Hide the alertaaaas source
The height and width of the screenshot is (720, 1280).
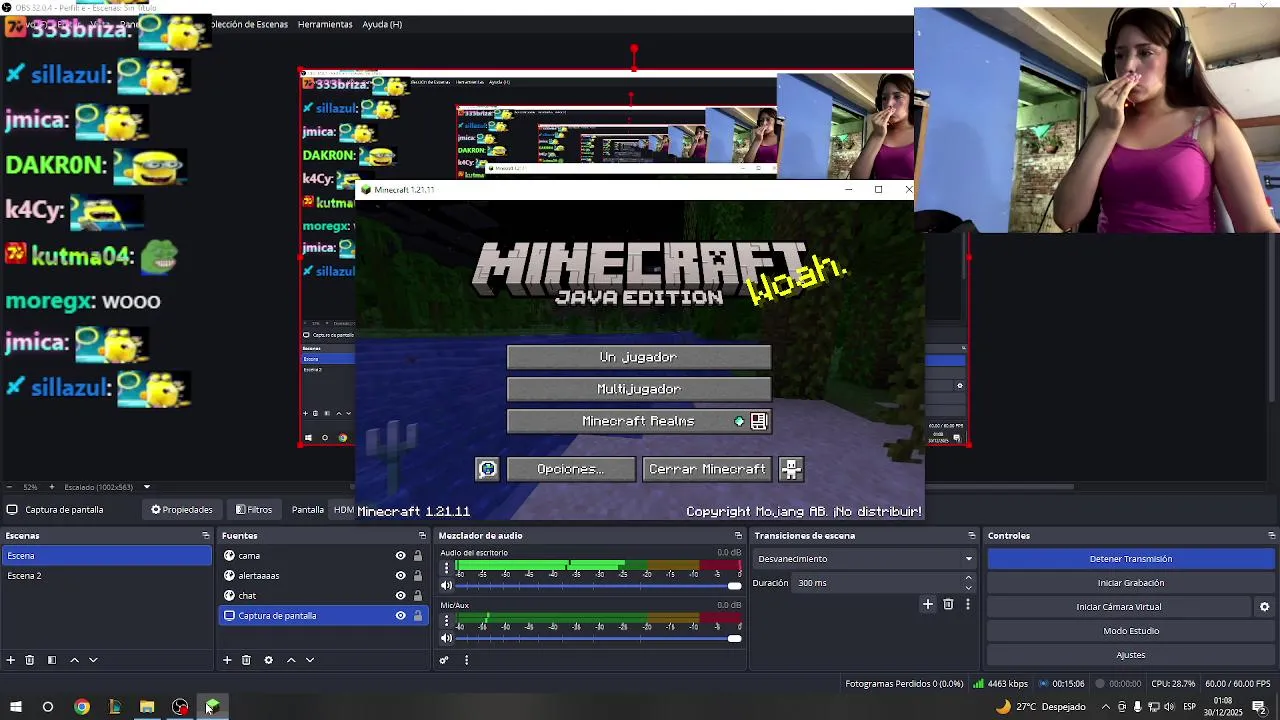400,576
